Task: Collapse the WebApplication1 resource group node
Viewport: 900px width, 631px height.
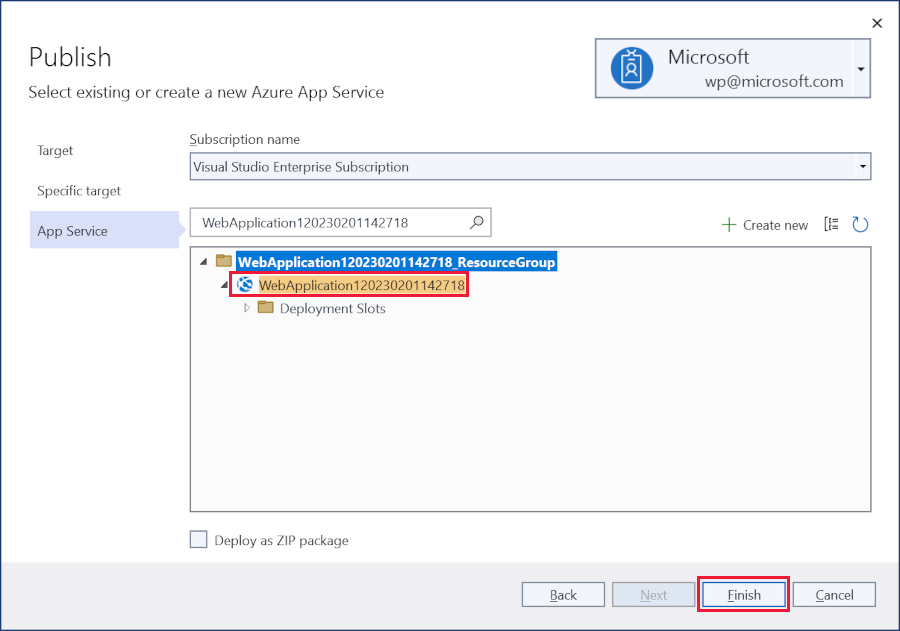Action: 205,261
